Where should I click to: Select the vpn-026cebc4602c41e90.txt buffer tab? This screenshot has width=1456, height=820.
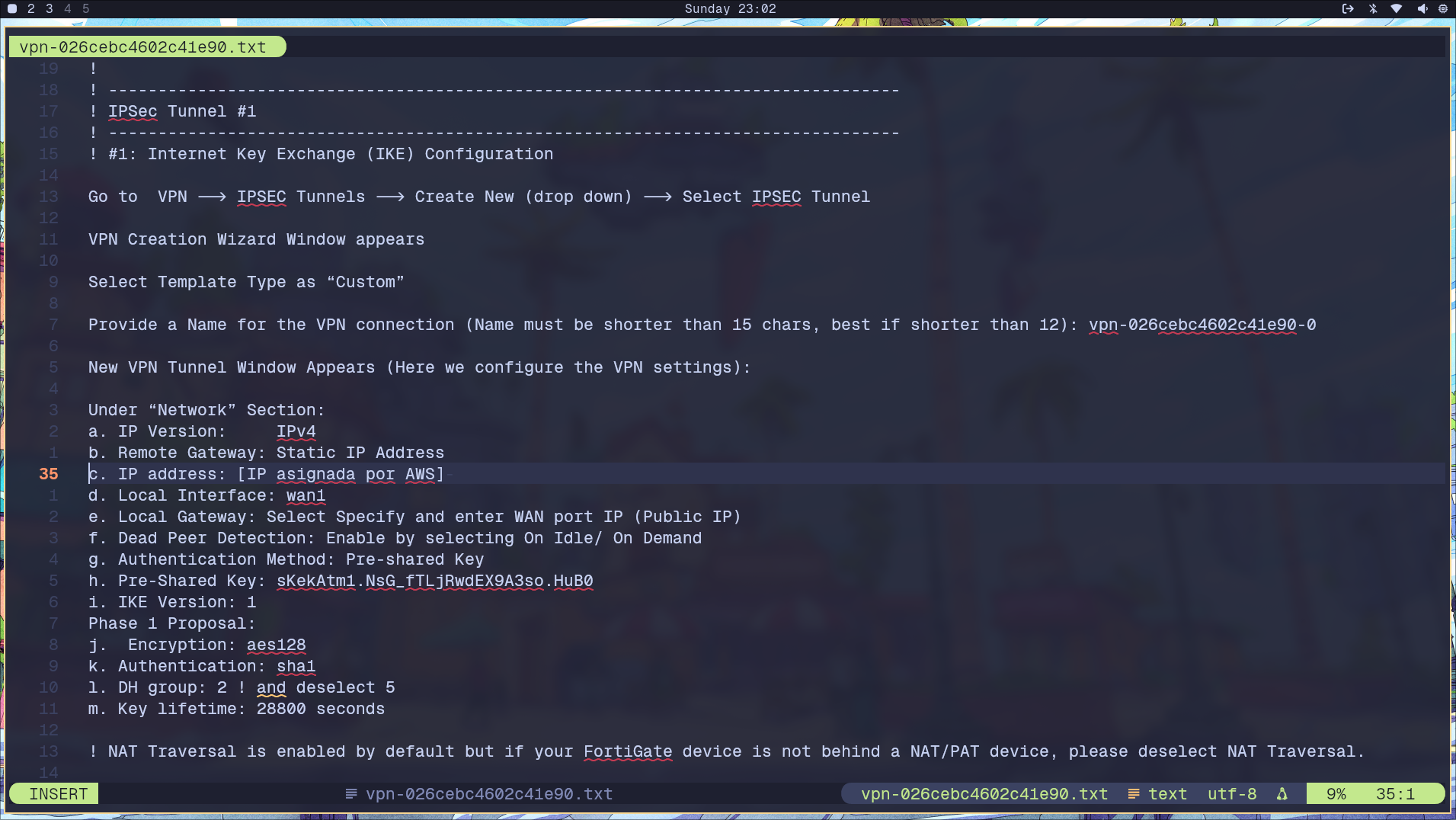(143, 47)
